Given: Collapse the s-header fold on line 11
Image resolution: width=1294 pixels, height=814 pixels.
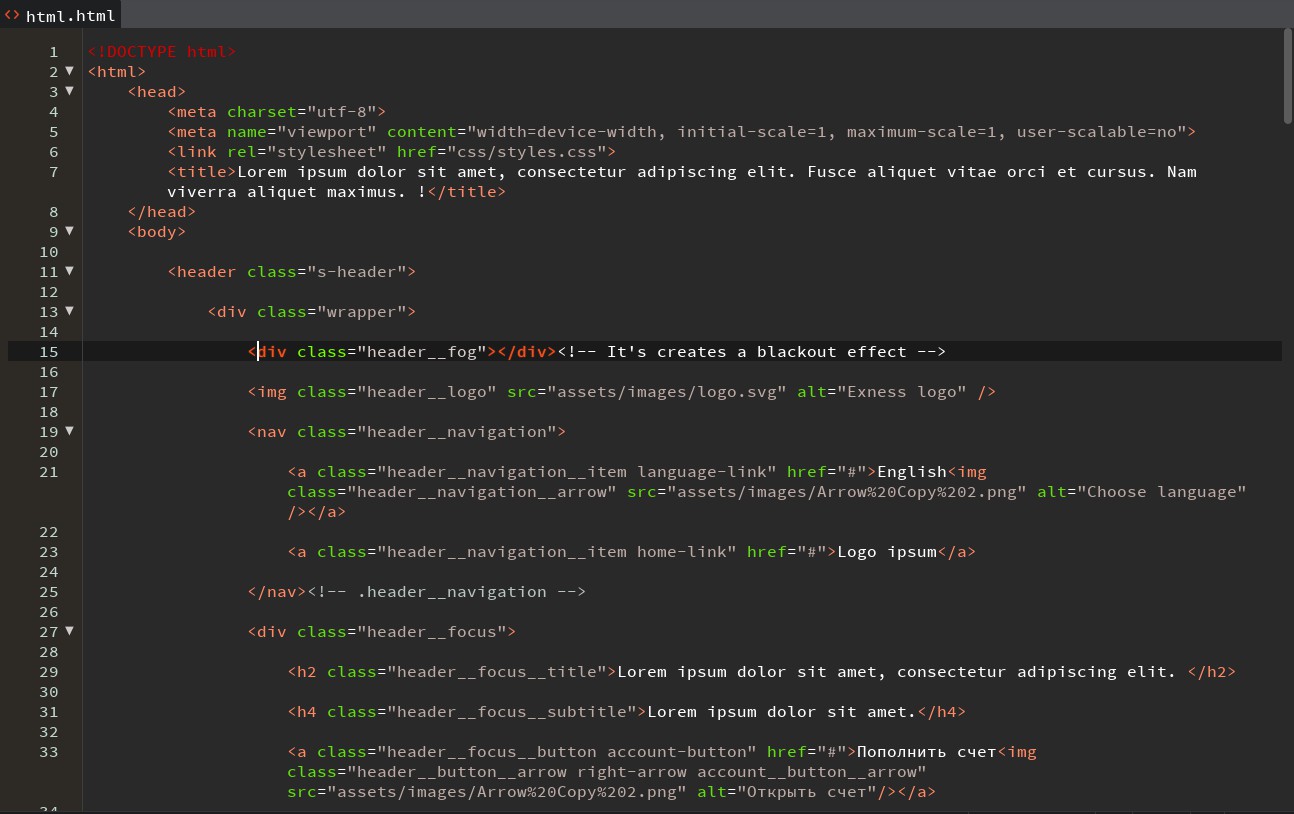Looking at the screenshot, I should (69, 271).
